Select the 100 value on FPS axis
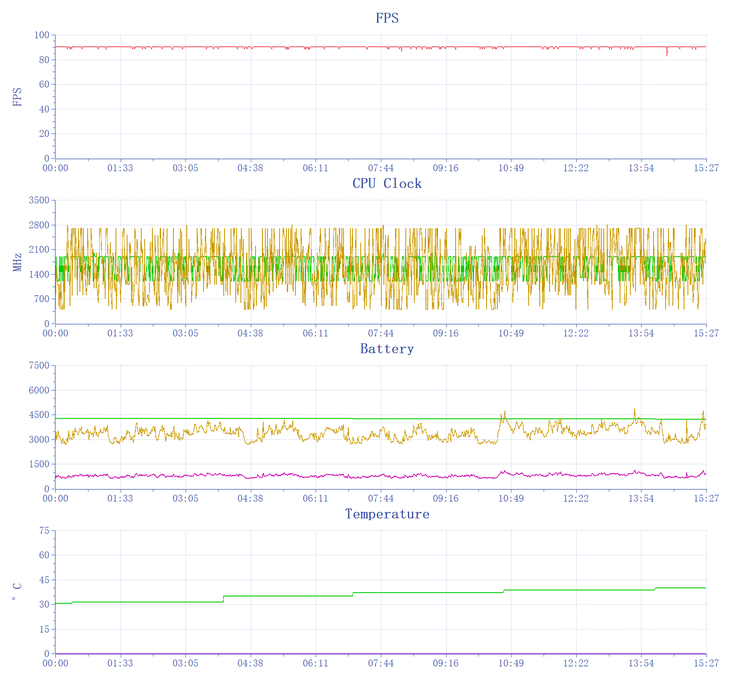Image resolution: width=730 pixels, height=678 pixels. [x=41, y=35]
